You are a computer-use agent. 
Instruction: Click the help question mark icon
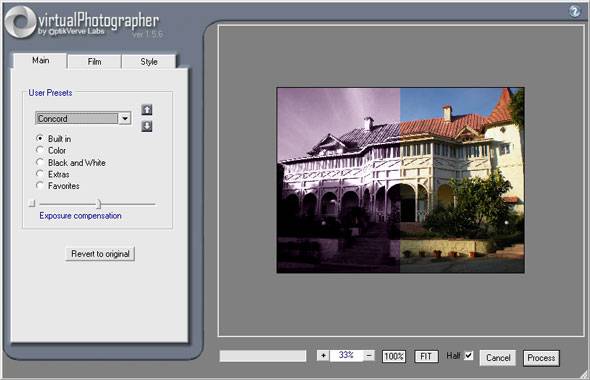[575, 11]
